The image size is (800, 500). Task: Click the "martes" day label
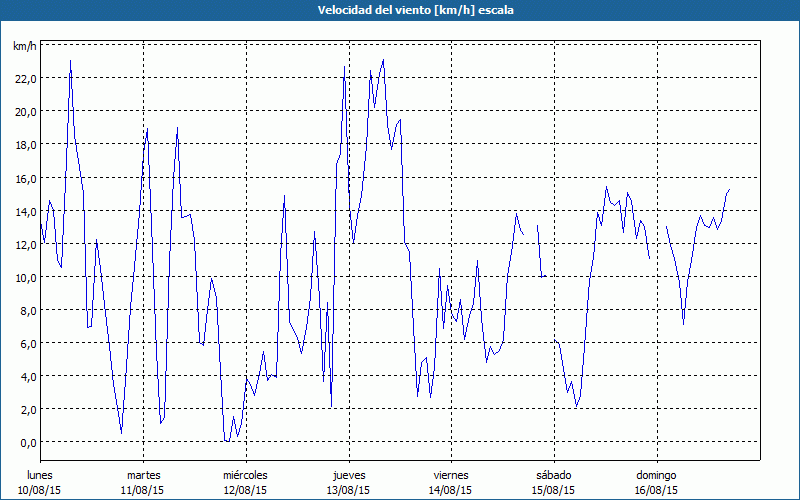143,475
